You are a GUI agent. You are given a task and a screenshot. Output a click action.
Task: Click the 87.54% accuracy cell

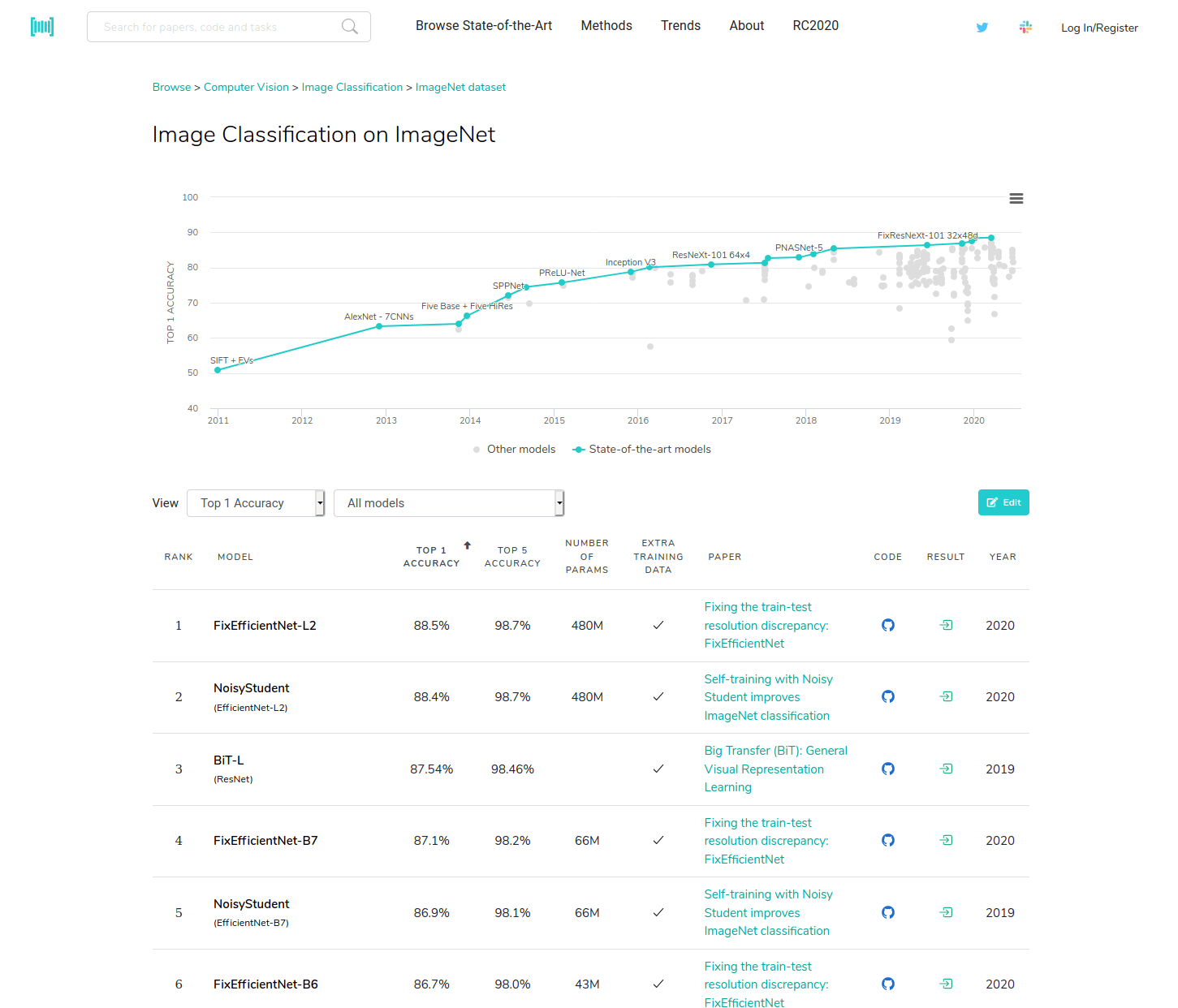pos(432,769)
